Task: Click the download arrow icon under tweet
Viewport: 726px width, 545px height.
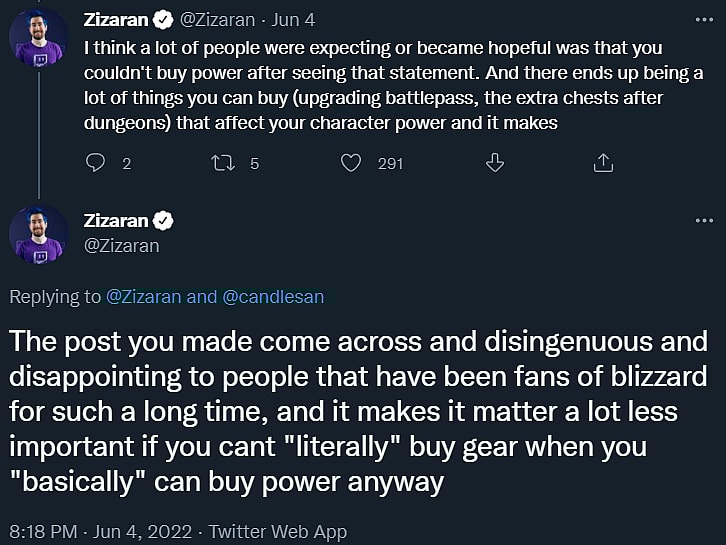Action: click(x=494, y=162)
